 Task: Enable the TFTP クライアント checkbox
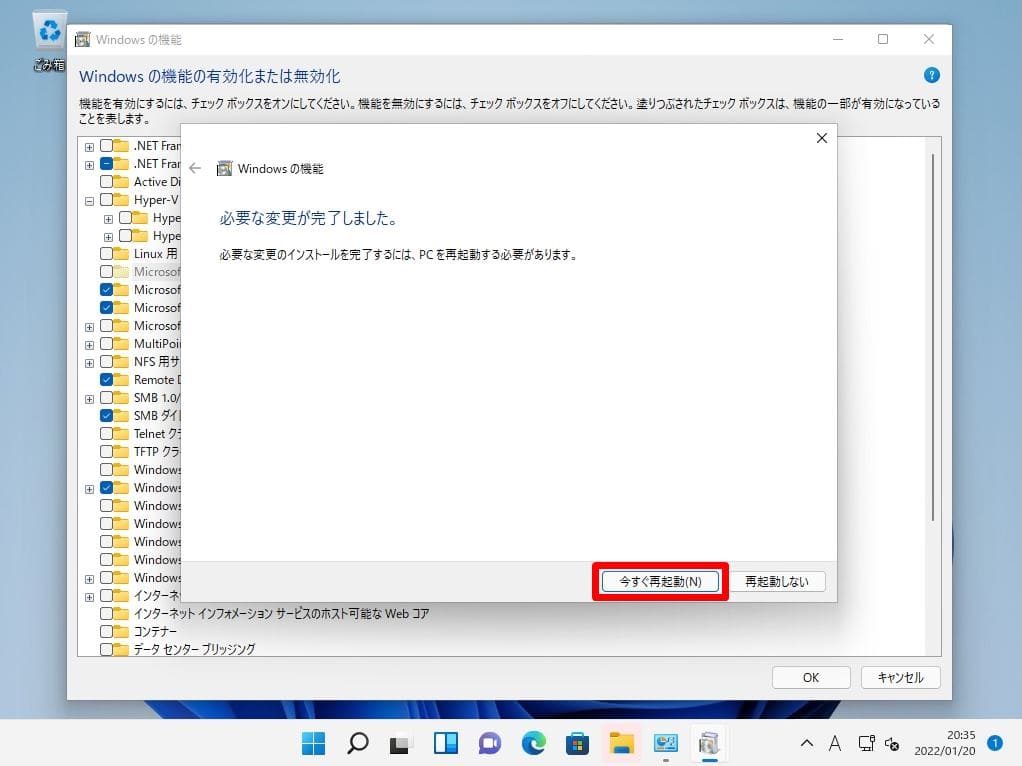(106, 451)
